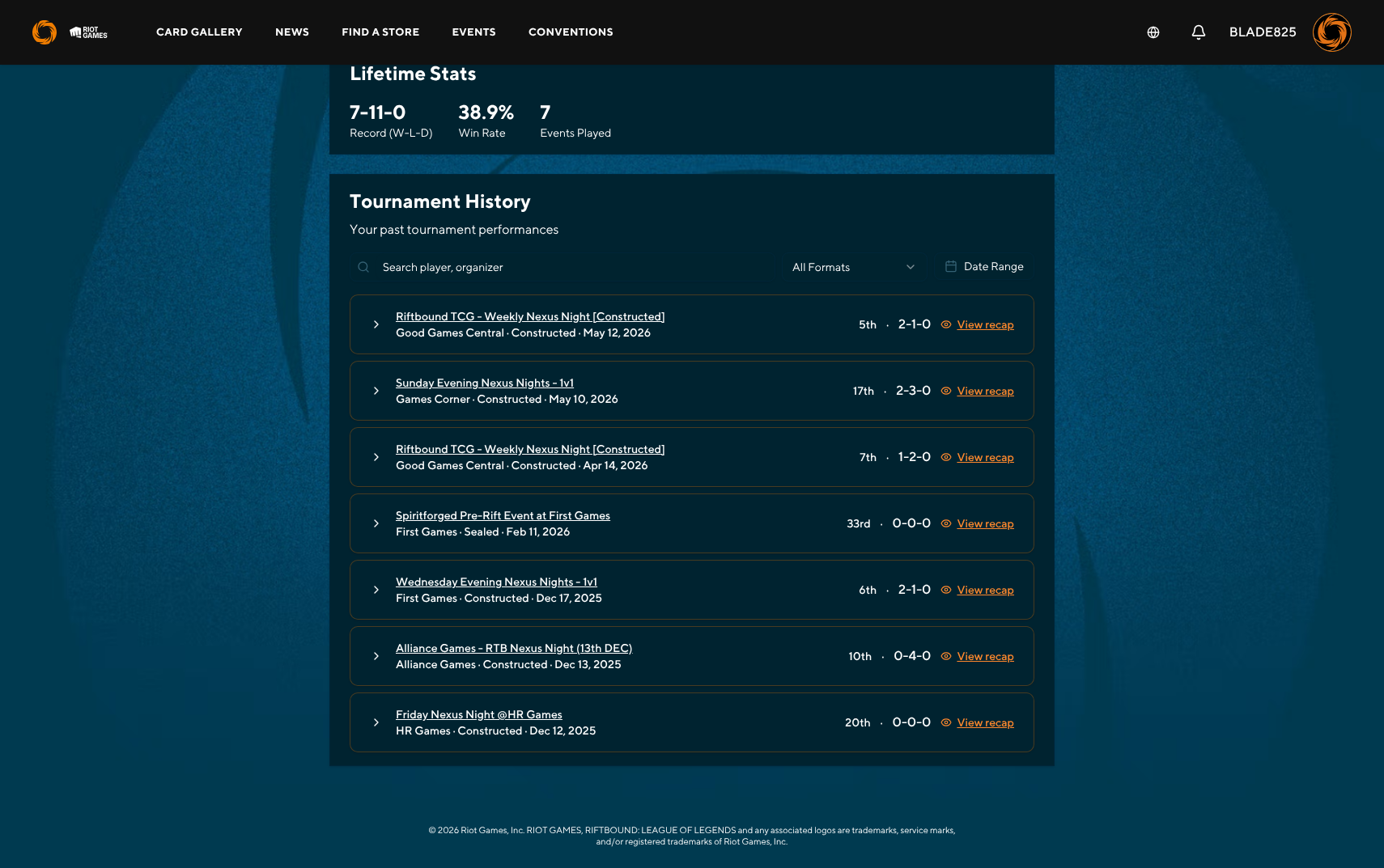Image resolution: width=1384 pixels, height=868 pixels.
Task: Expand the Spiritforged Pre-Rift Event row
Action: click(376, 523)
